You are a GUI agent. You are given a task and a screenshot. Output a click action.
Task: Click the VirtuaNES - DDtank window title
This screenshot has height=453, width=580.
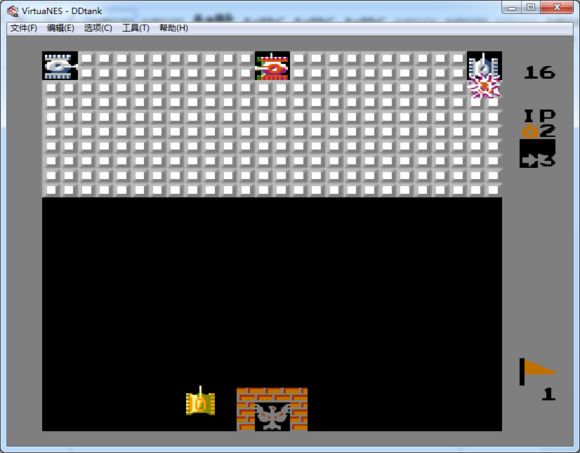(62, 11)
